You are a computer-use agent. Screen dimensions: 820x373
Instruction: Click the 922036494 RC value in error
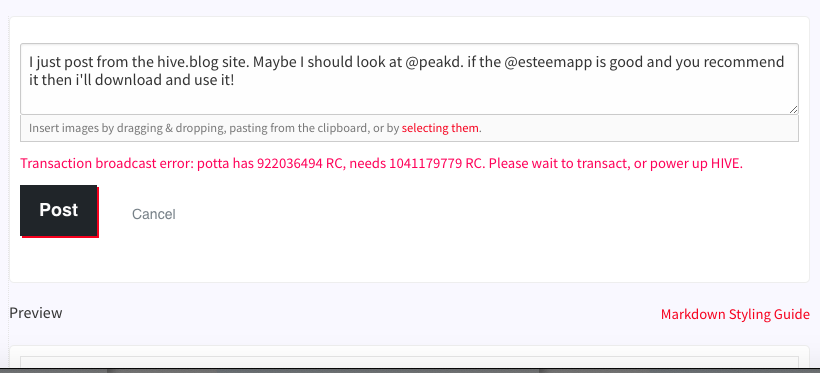tap(298, 164)
